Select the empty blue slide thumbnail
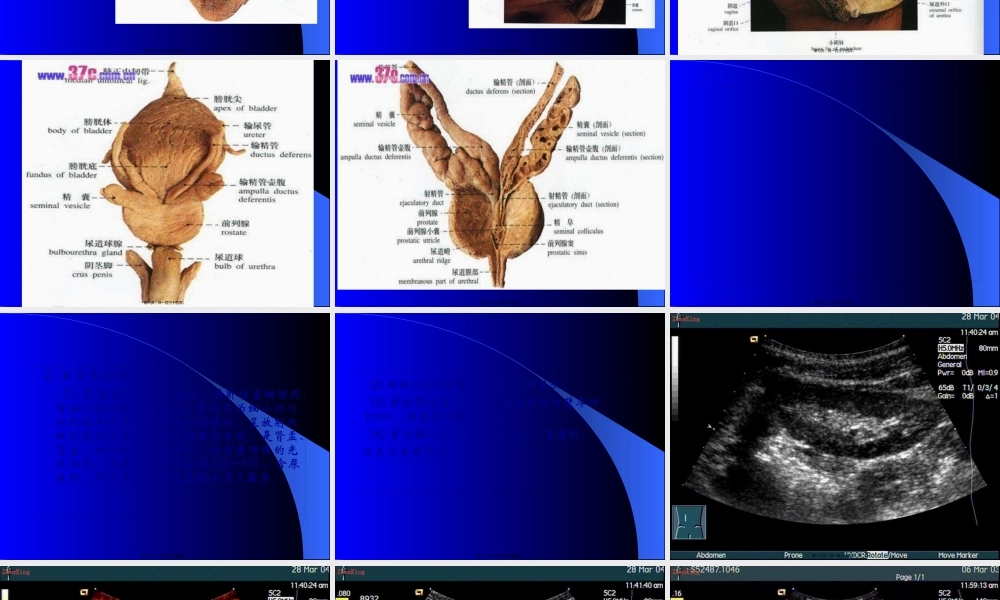The width and height of the screenshot is (1000, 600). 834,183
